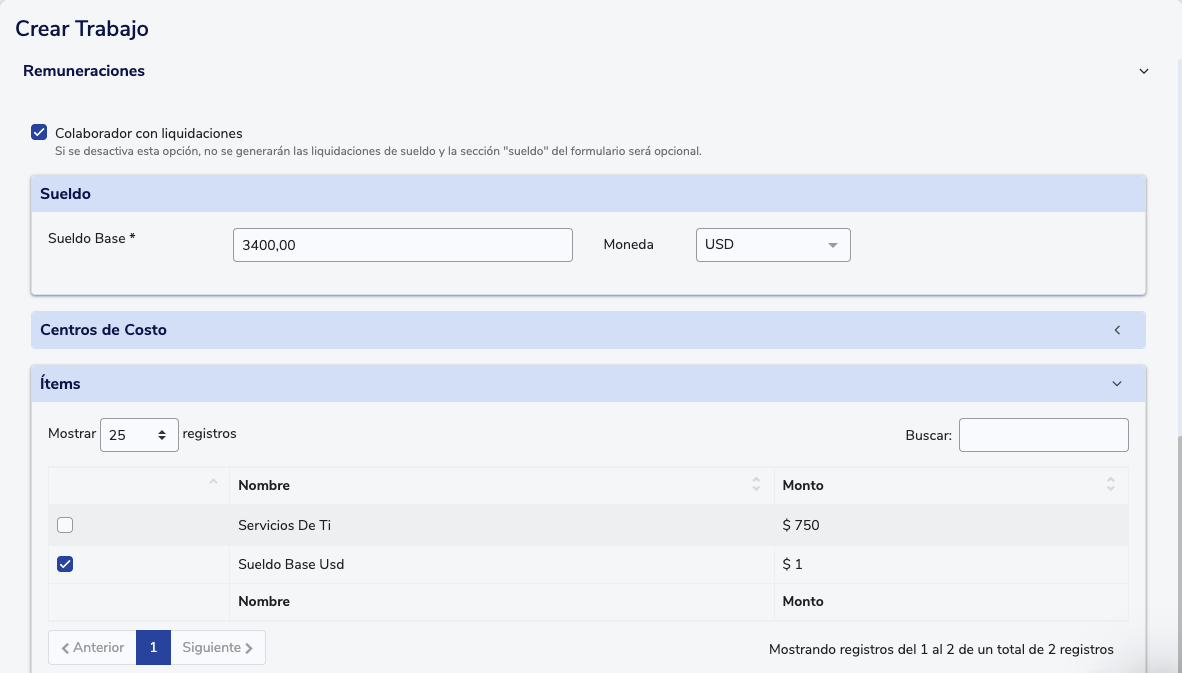Click the Sueldo Base input field

(x=402, y=245)
